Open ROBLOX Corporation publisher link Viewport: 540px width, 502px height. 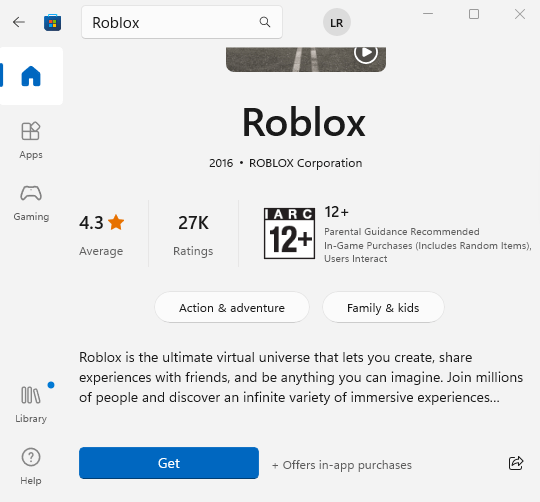pos(305,163)
